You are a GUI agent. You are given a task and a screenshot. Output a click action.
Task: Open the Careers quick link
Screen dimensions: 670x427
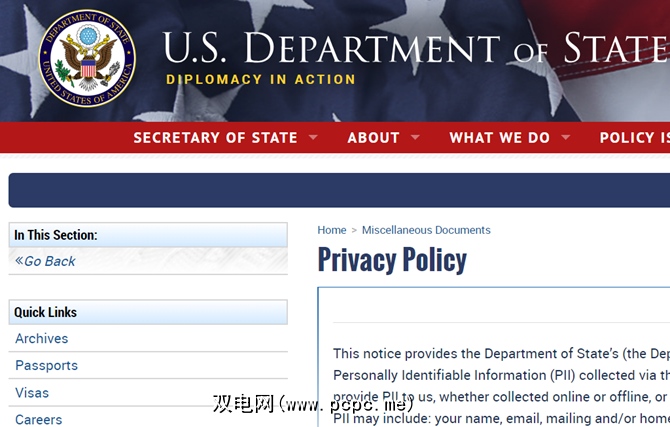(x=39, y=419)
